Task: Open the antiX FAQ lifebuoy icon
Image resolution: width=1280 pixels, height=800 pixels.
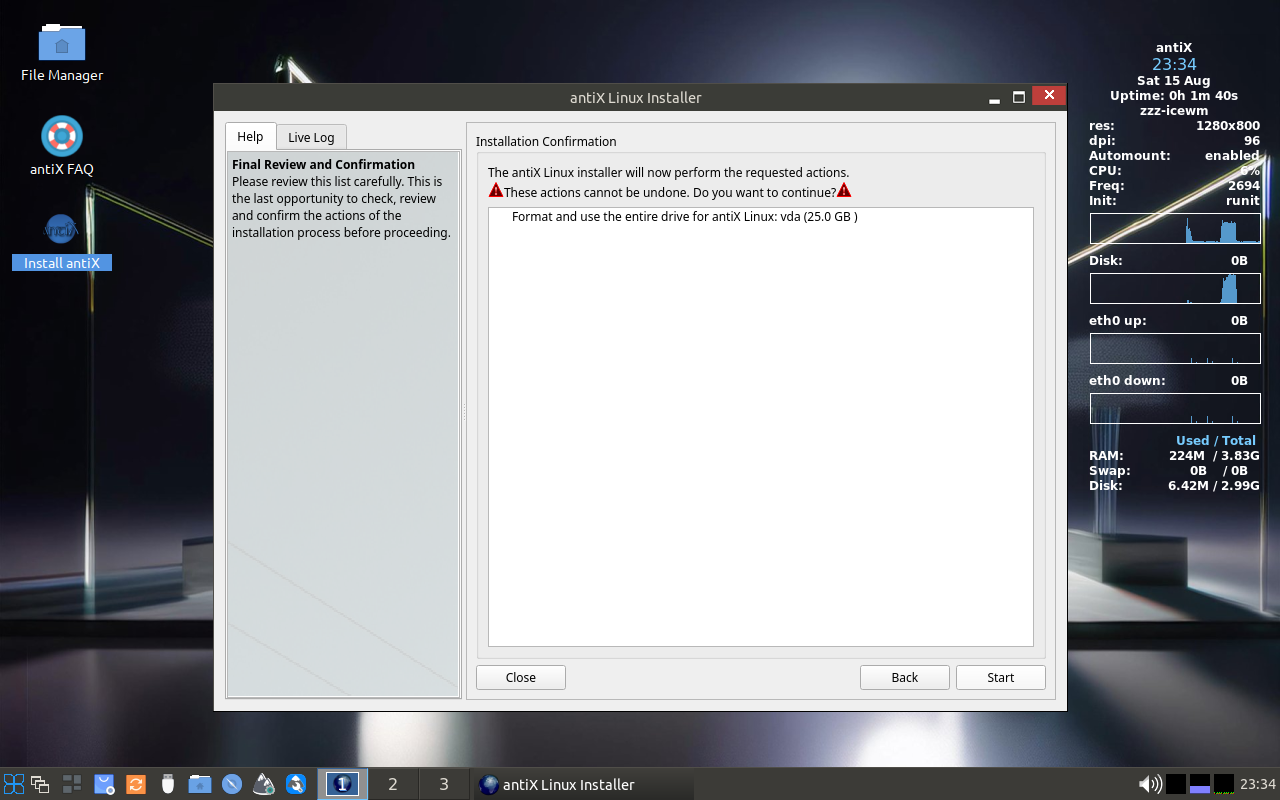Action: point(62,136)
